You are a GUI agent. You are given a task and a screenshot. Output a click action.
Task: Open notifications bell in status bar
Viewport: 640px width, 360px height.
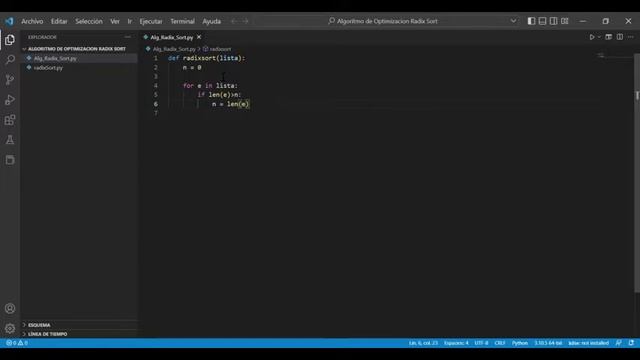631,343
